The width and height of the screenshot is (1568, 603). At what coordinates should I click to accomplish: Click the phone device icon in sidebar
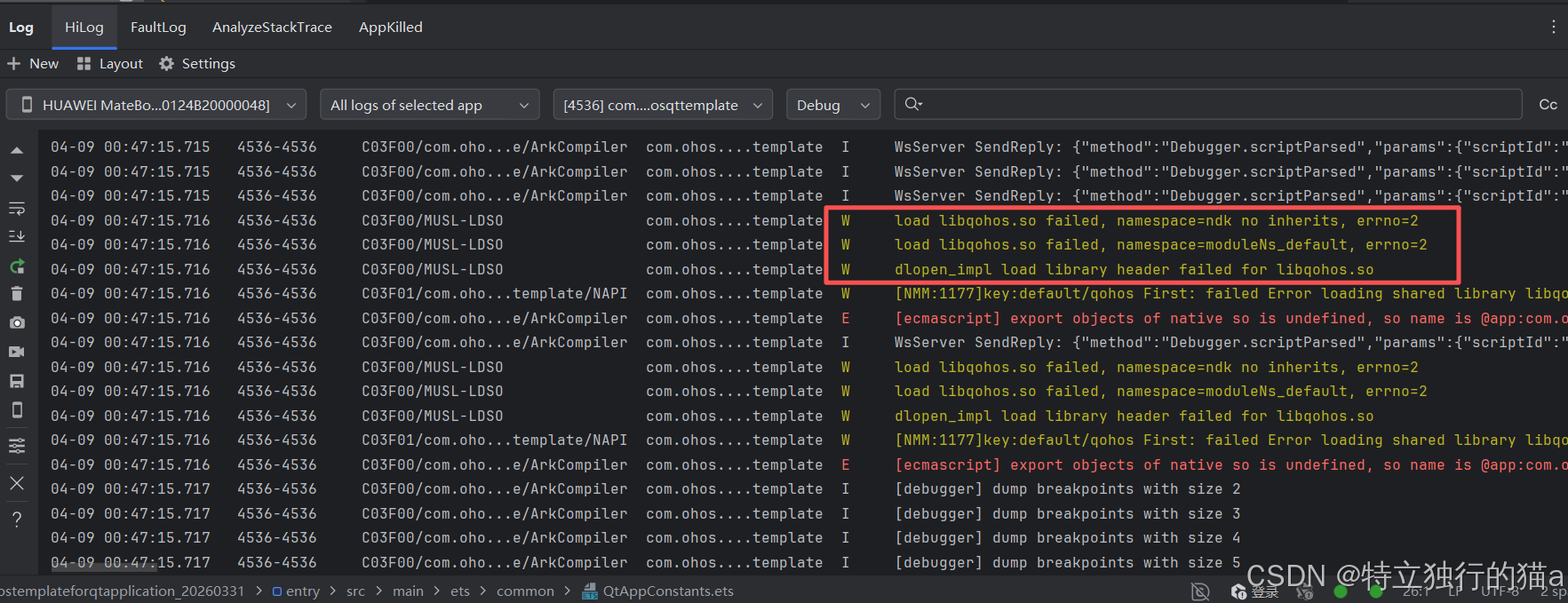tap(17, 409)
